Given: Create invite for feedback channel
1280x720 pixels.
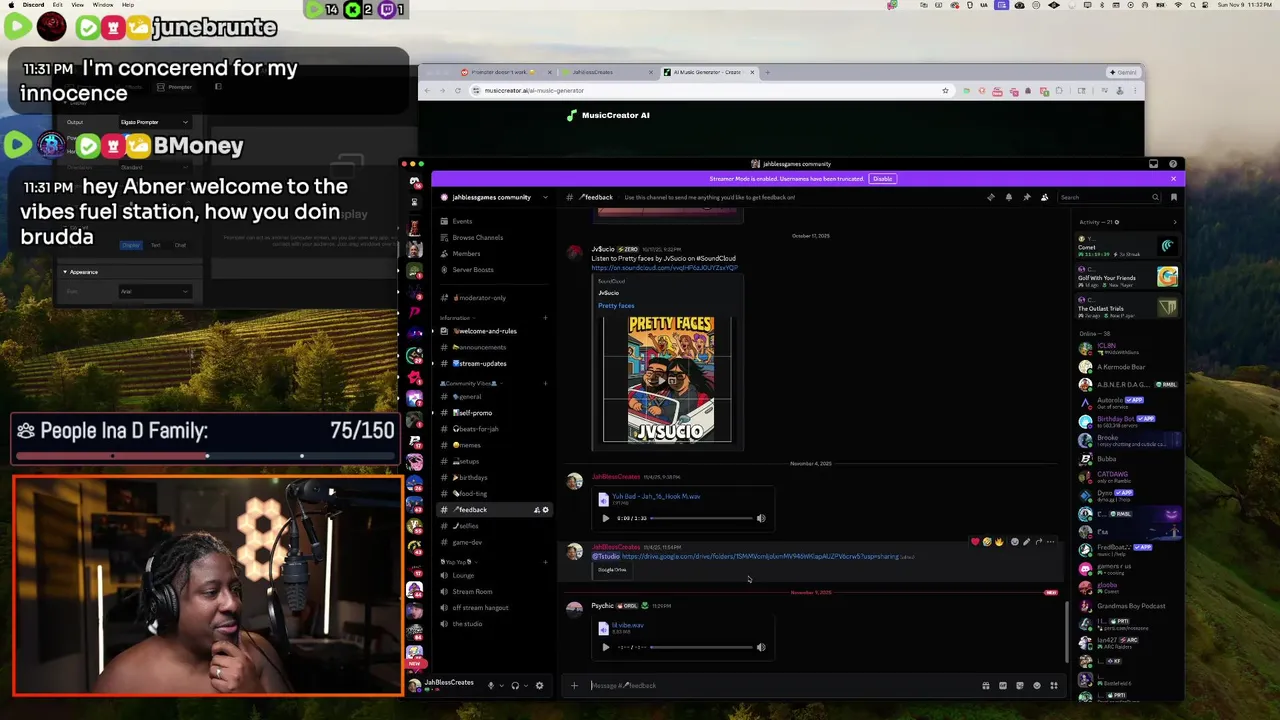Looking at the screenshot, I should pos(537,510).
